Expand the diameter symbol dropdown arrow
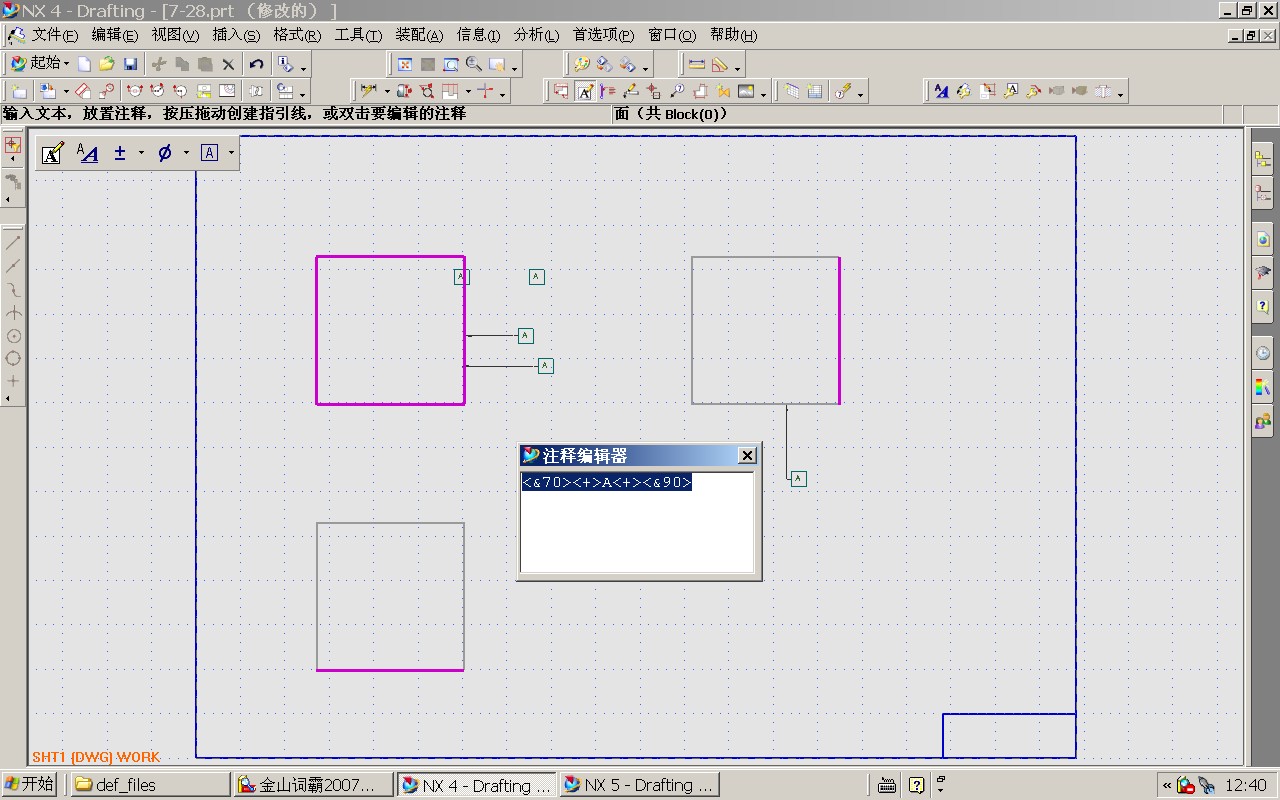 (186, 153)
